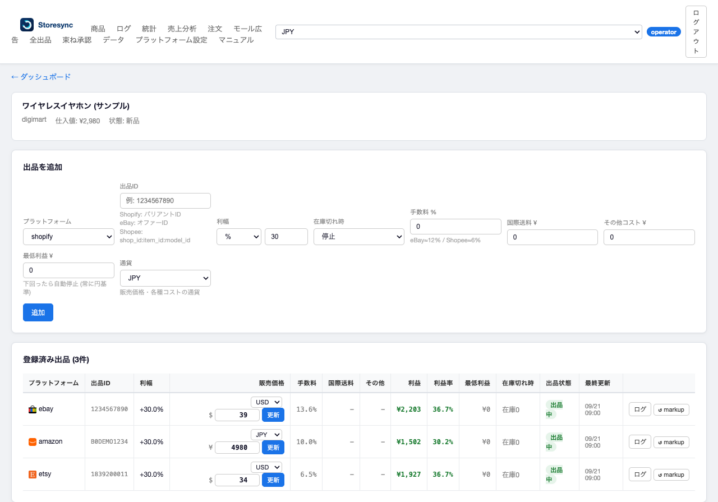
Task: Open the マニュアル menu item
Action: 236,40
